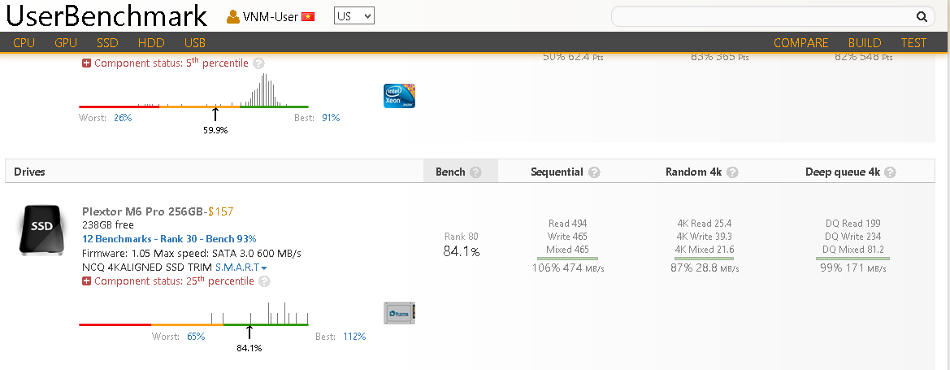Click the Bench column help icon
The width and height of the screenshot is (950, 370).
coord(476,173)
